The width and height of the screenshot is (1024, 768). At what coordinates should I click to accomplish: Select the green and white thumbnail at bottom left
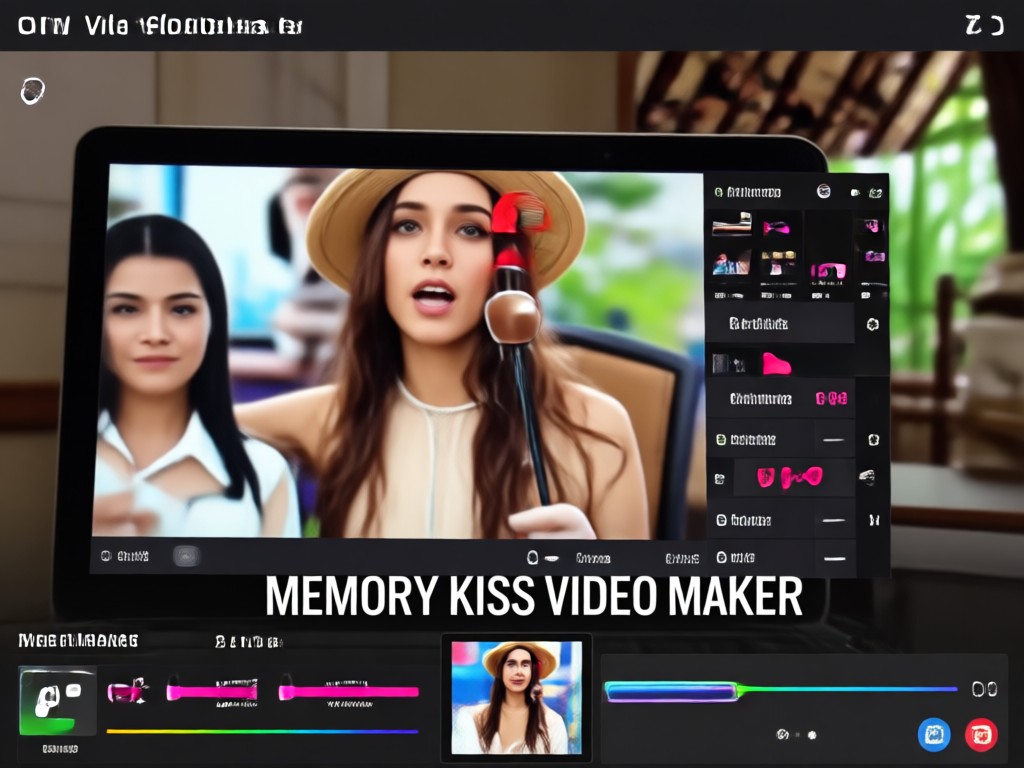coord(57,701)
